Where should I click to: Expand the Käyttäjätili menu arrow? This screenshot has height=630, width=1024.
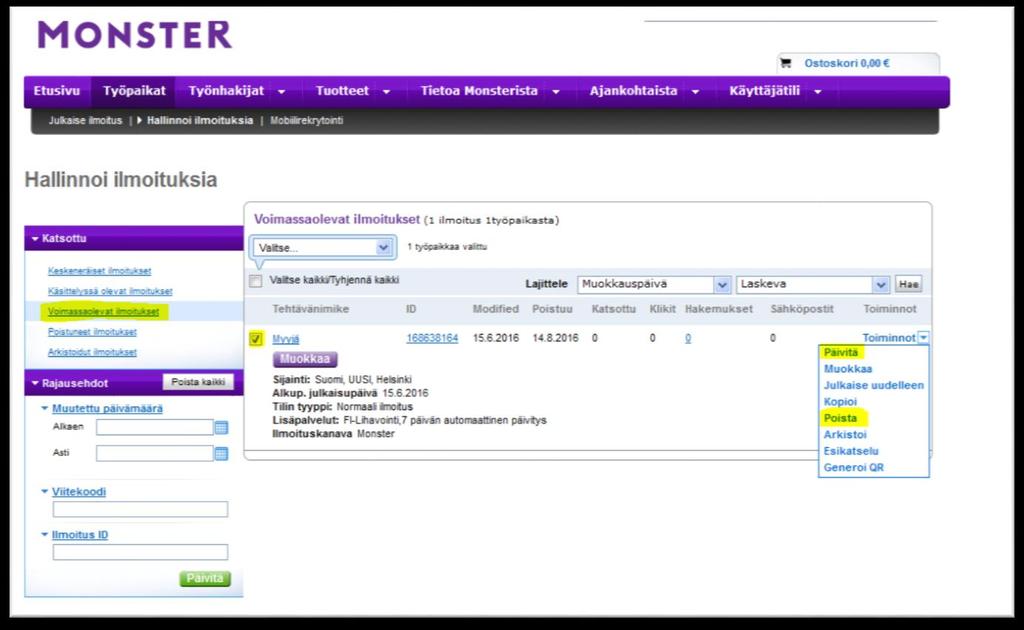(818, 92)
